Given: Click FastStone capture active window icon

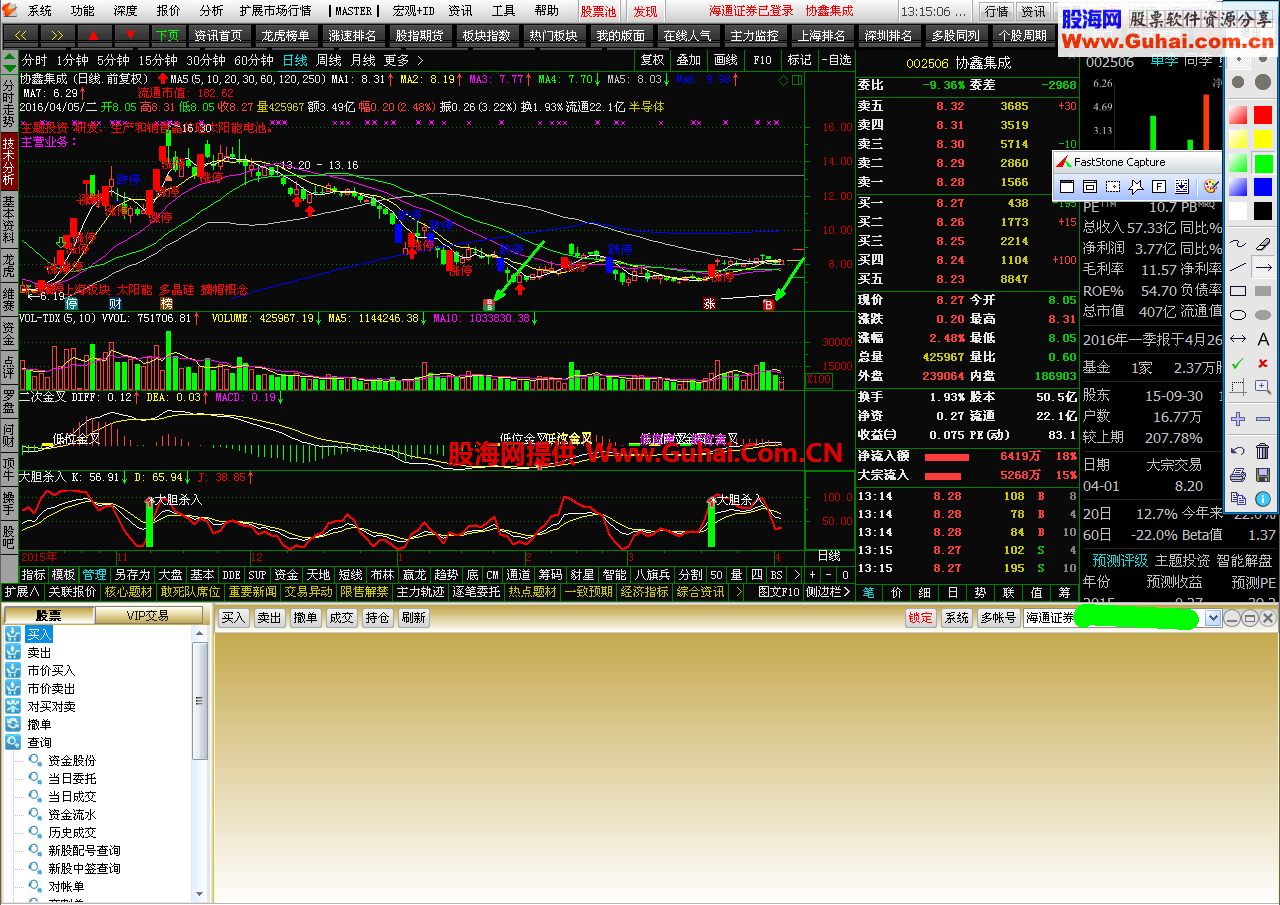Looking at the screenshot, I should (1067, 186).
